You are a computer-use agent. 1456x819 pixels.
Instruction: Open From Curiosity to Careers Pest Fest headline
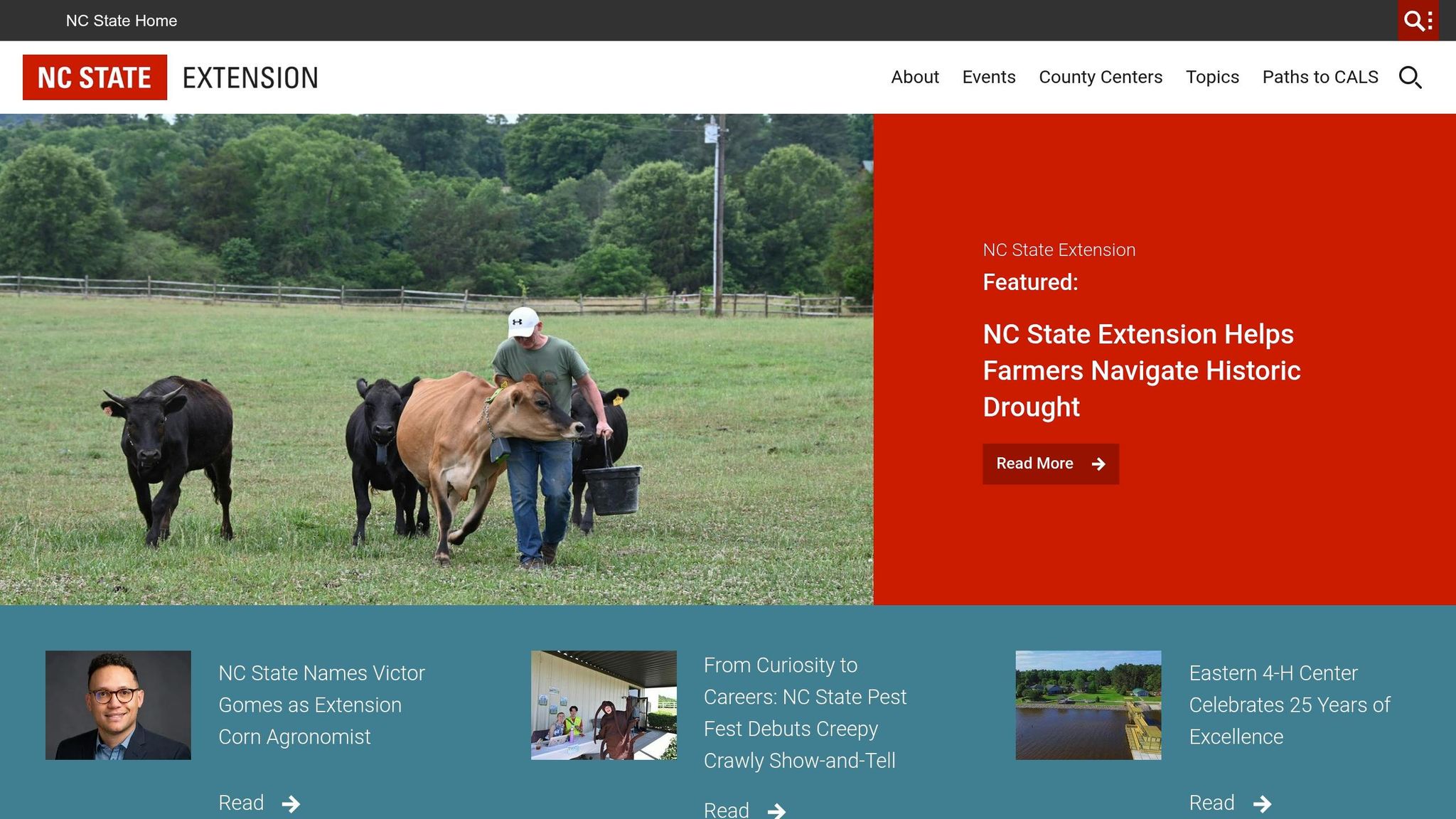click(805, 712)
